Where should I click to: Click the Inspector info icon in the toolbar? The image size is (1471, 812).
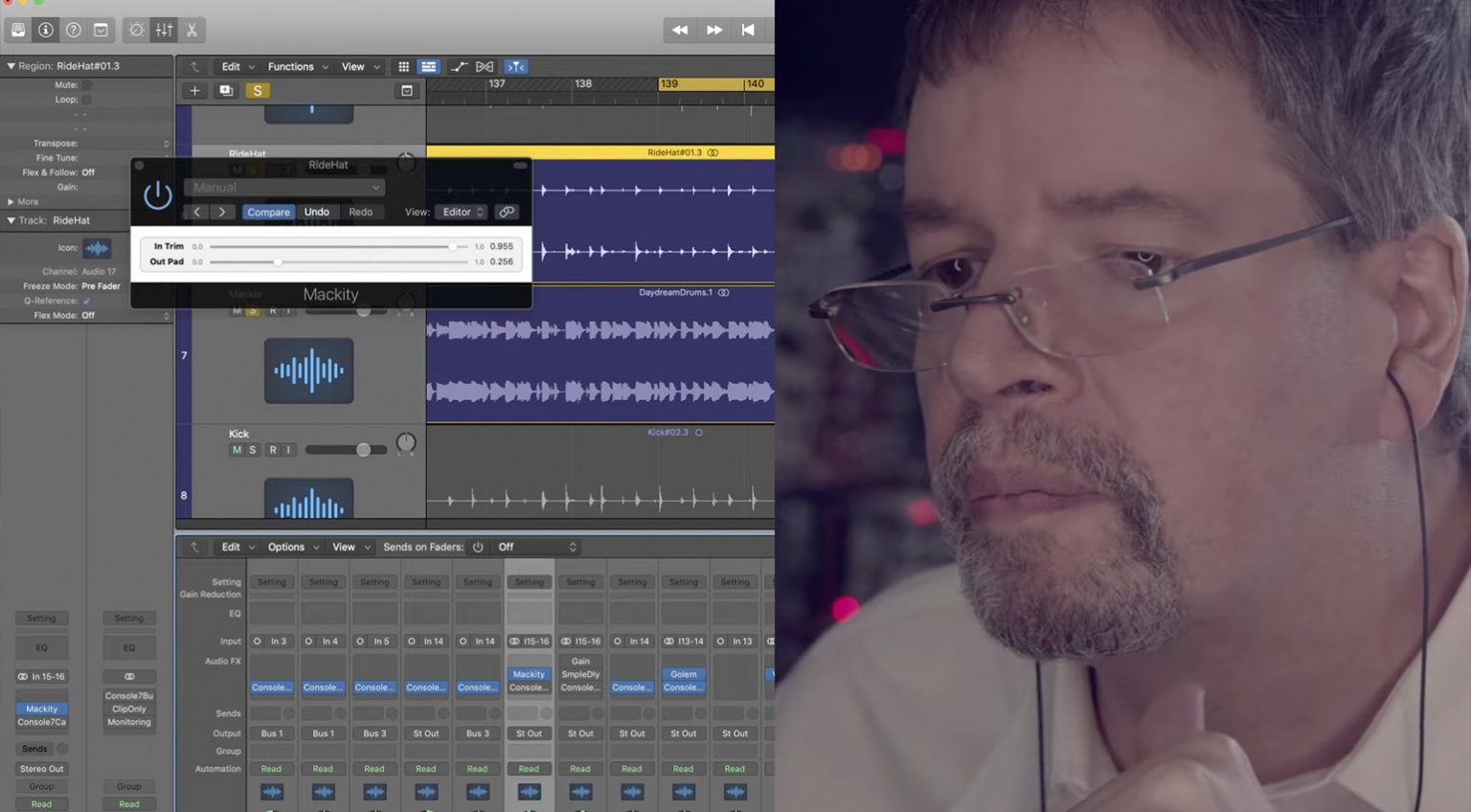coord(45,30)
